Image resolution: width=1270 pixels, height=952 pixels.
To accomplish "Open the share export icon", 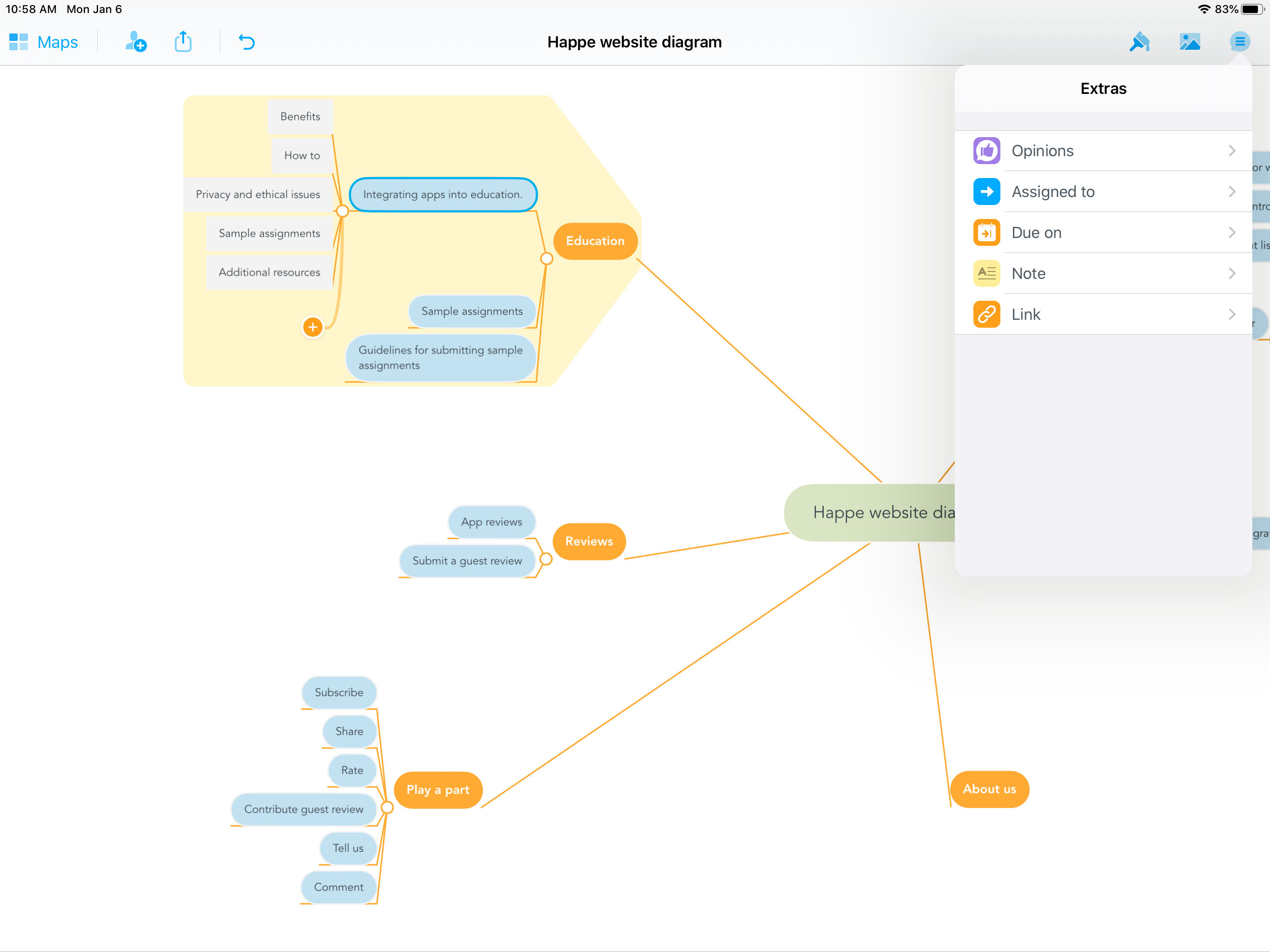I will click(183, 42).
